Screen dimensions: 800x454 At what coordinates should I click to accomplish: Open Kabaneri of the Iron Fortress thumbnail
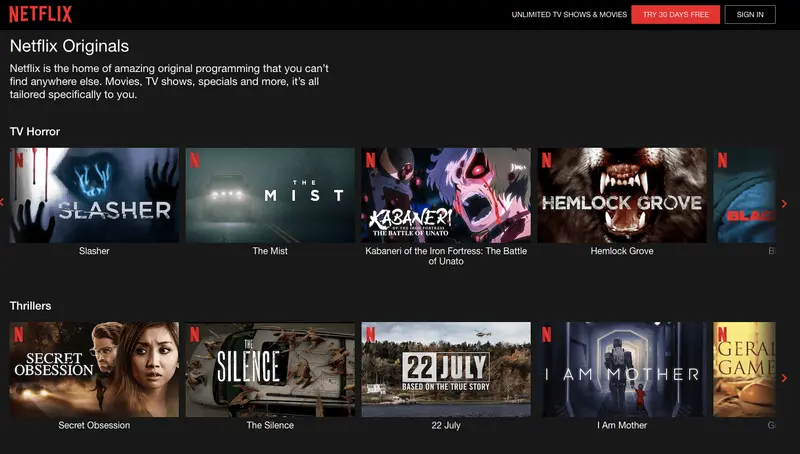click(x=446, y=195)
